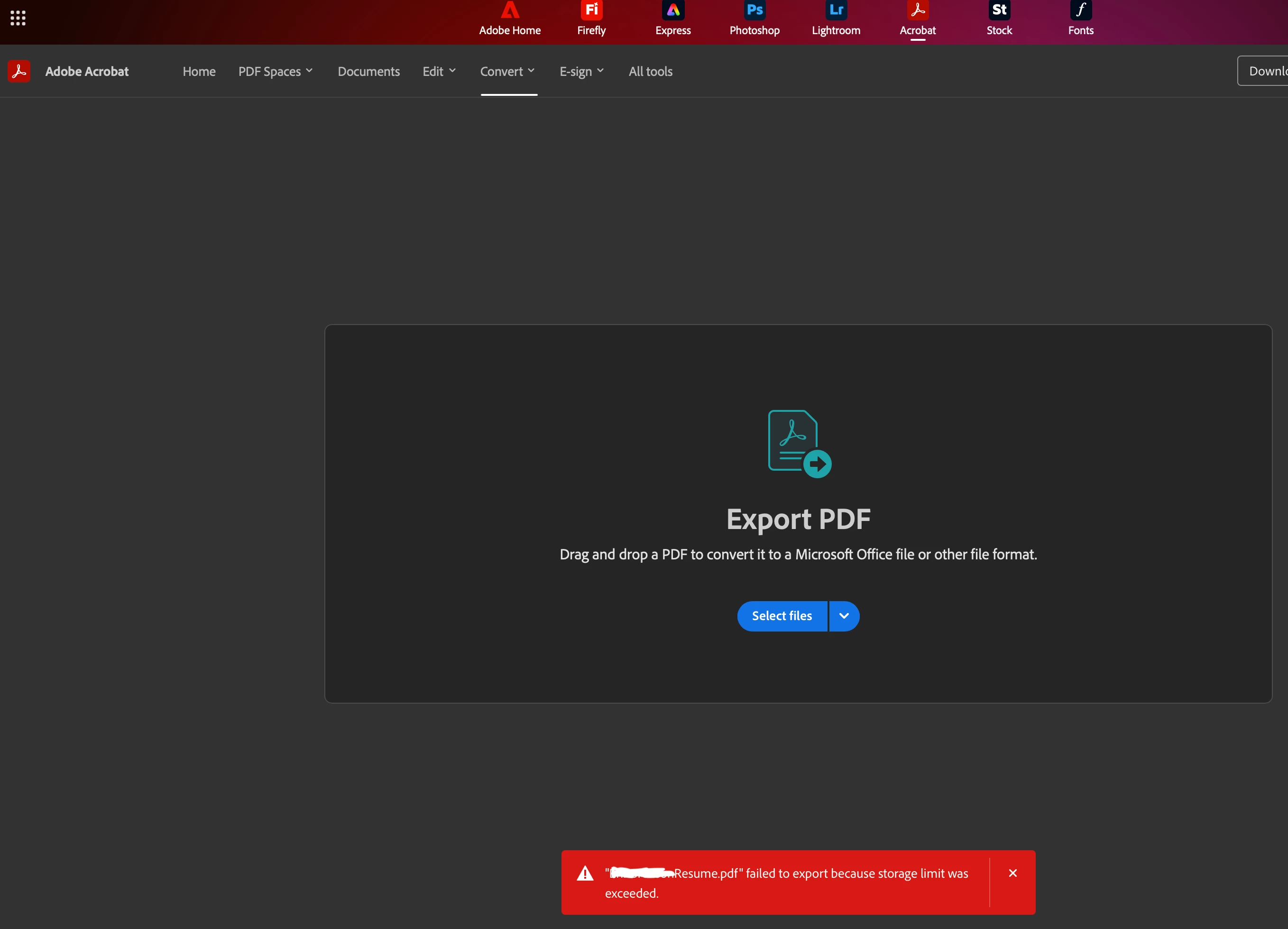This screenshot has height=929, width=1288.
Task: Expand the E-sign menu
Action: (x=581, y=72)
